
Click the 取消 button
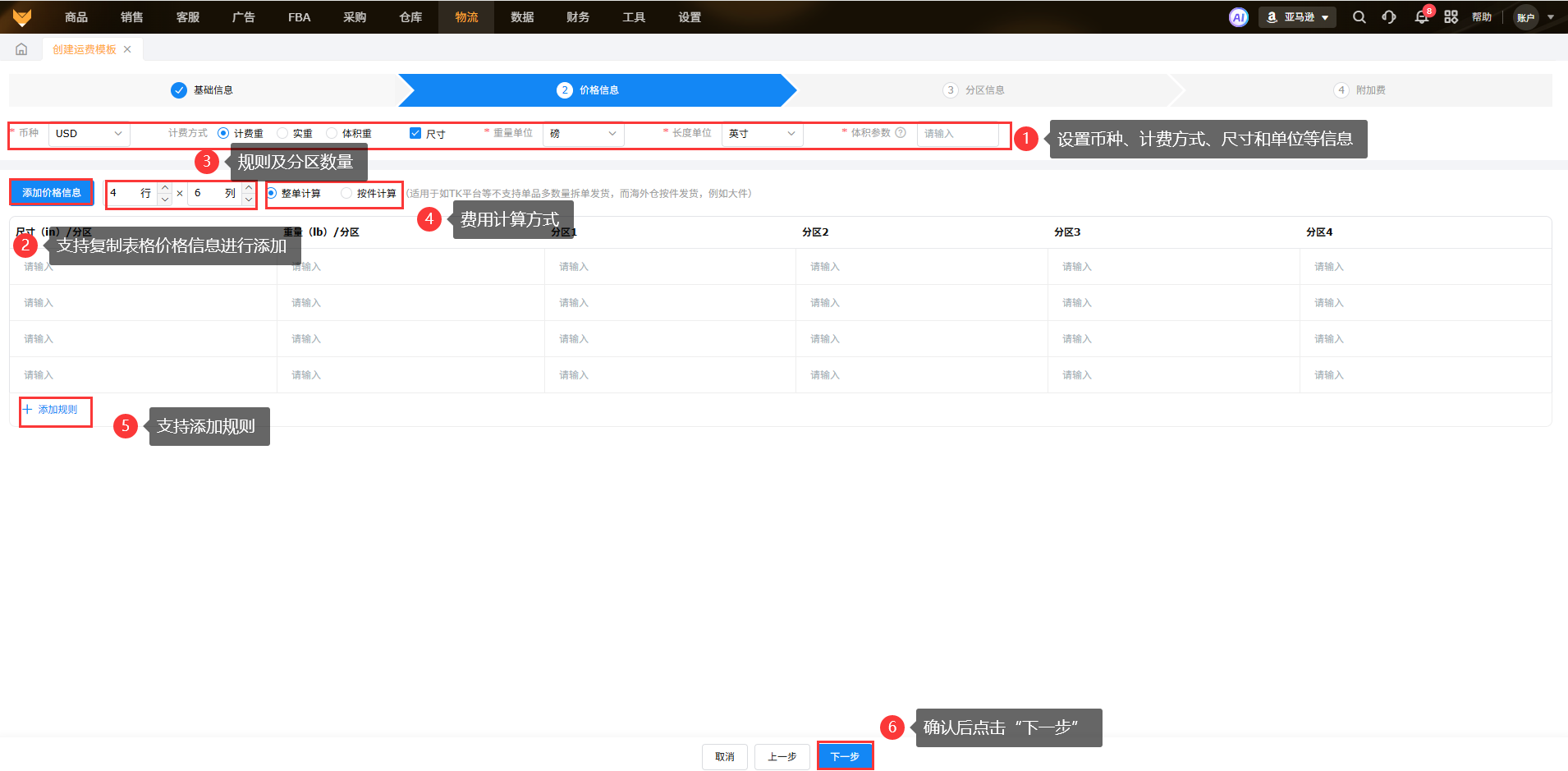coord(725,757)
